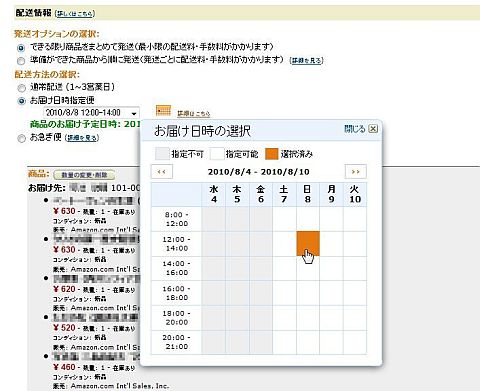
Task: Click the 数量の変更・削除 button
Action: 84,175
